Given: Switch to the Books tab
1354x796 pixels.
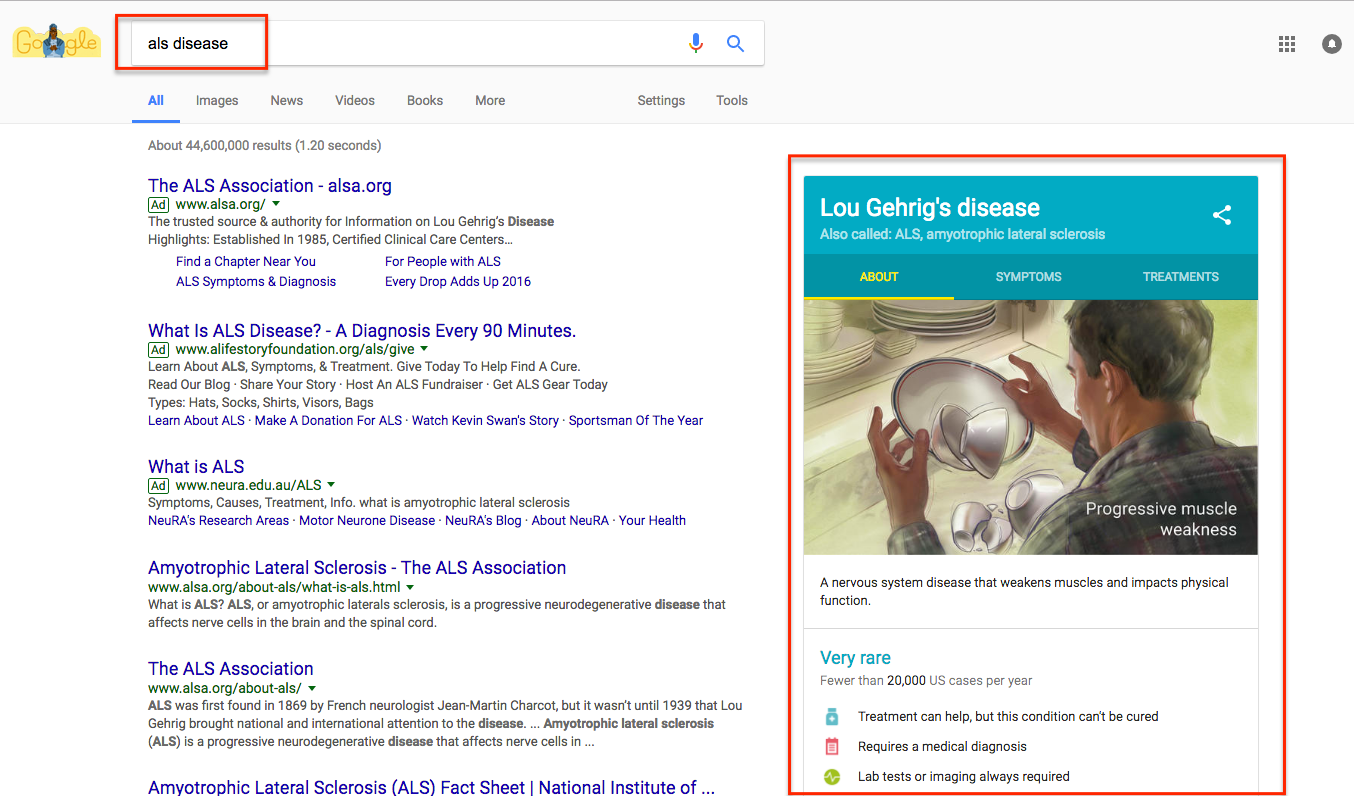Looking at the screenshot, I should 425,100.
